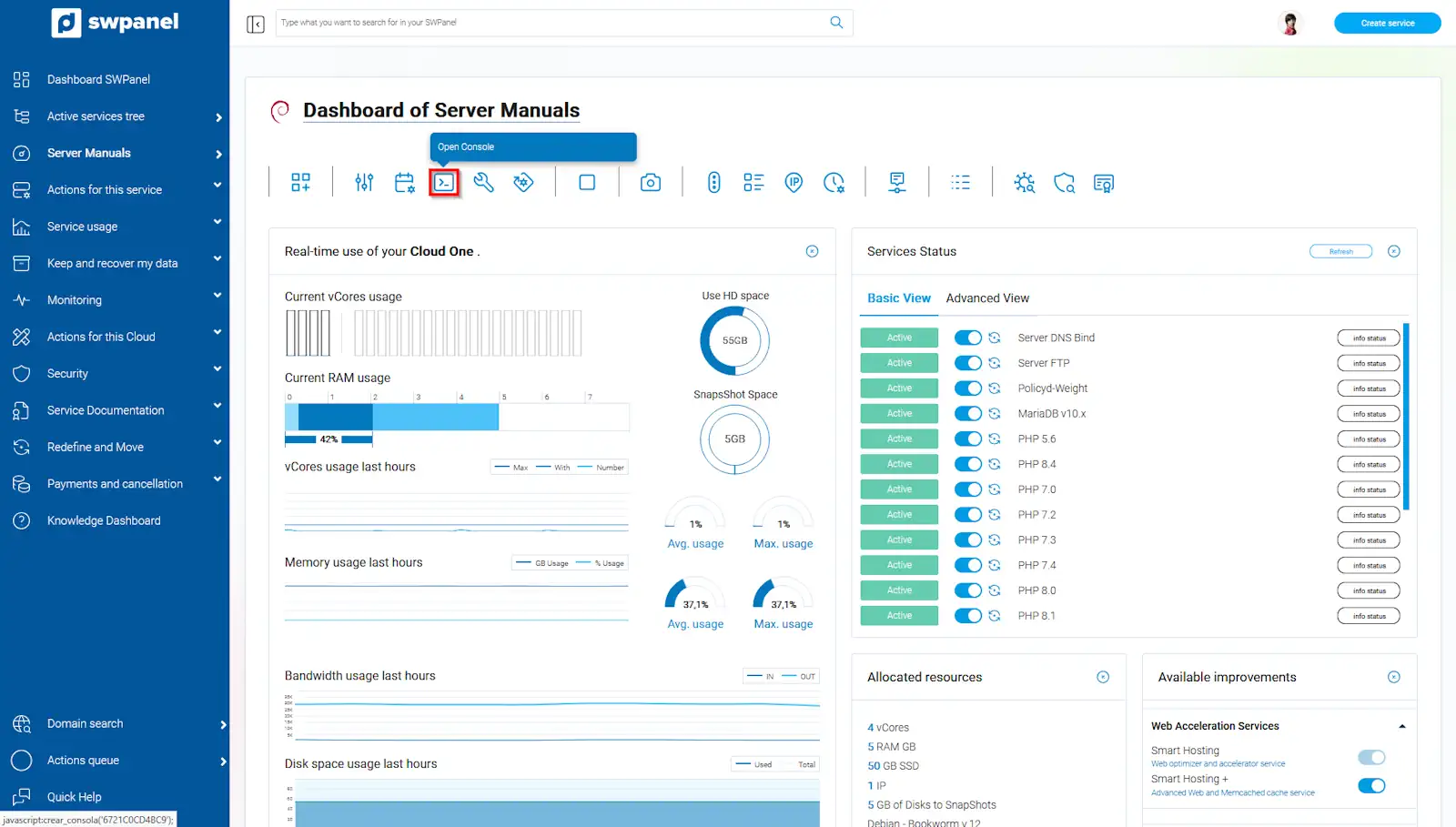Click the certificate window toolbar icon
Image resolution: width=1456 pixels, height=827 pixels.
pos(1104,183)
